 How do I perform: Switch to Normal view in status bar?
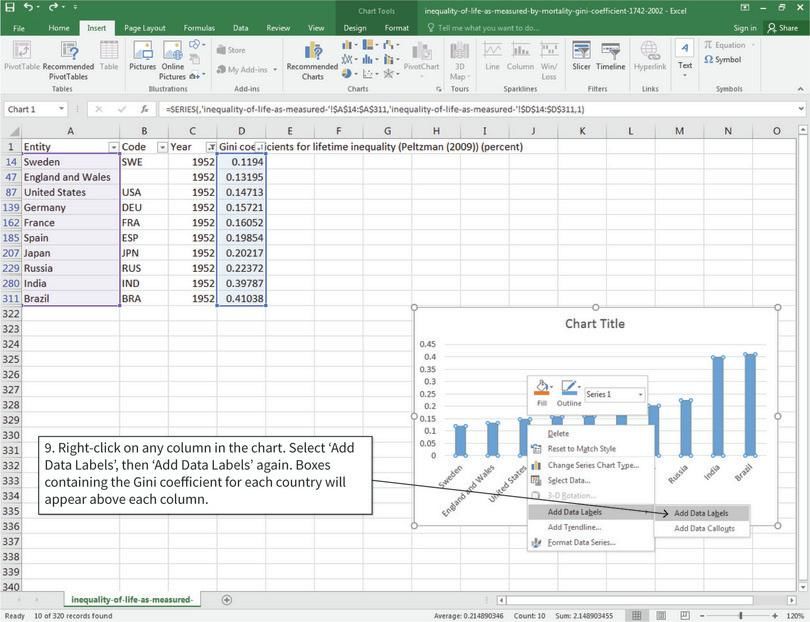click(636, 616)
